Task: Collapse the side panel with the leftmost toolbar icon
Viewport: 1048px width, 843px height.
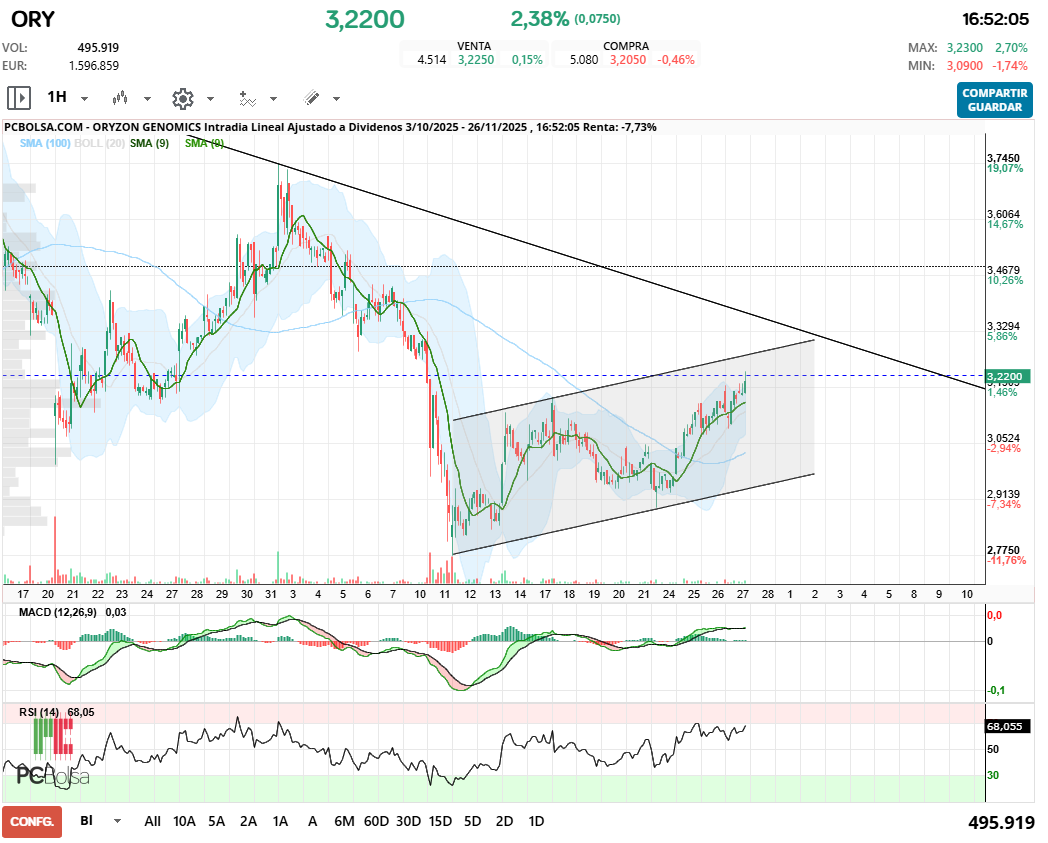Action: pos(18,98)
